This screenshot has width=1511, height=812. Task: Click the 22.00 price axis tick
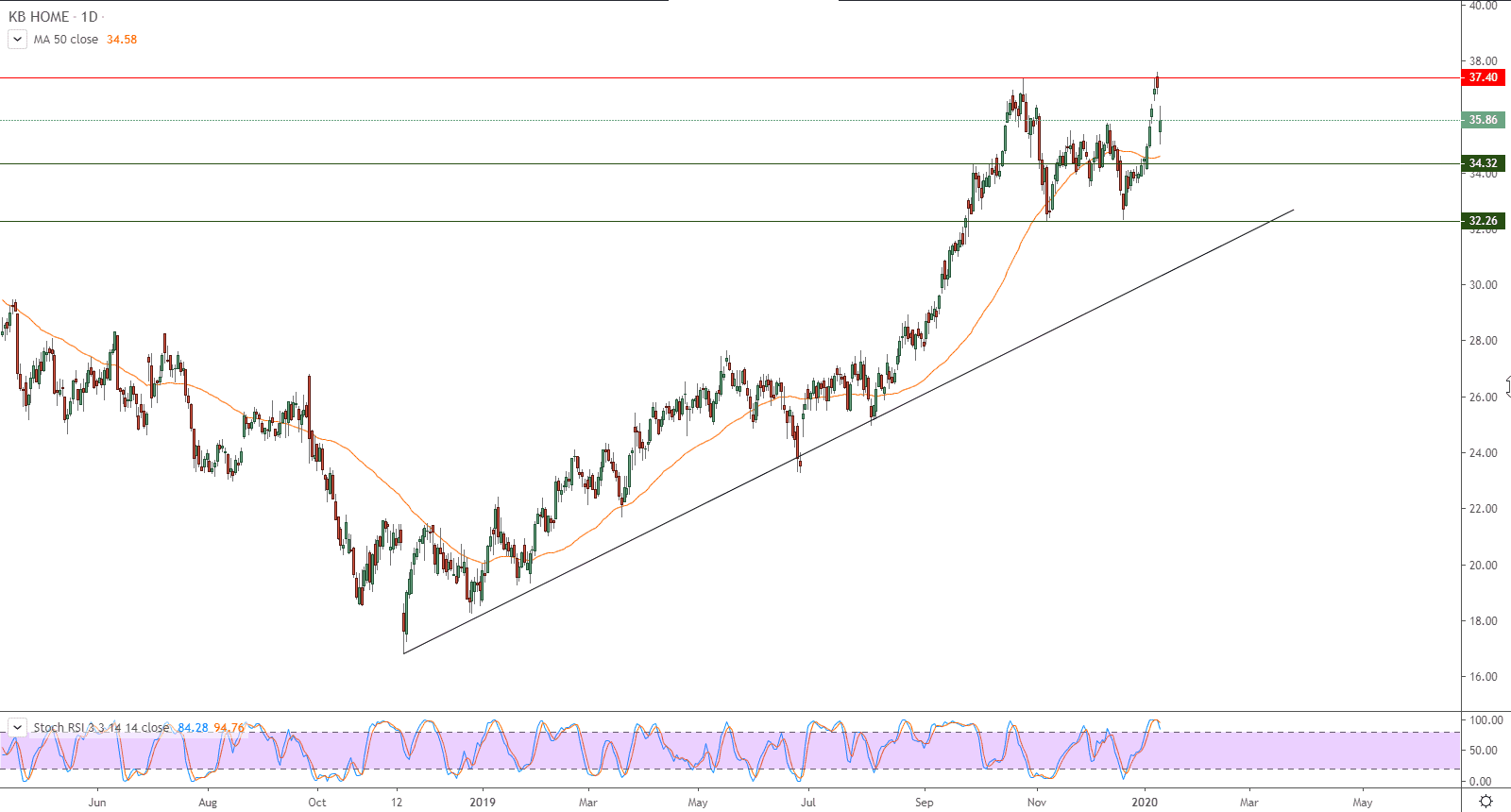coord(1483,509)
